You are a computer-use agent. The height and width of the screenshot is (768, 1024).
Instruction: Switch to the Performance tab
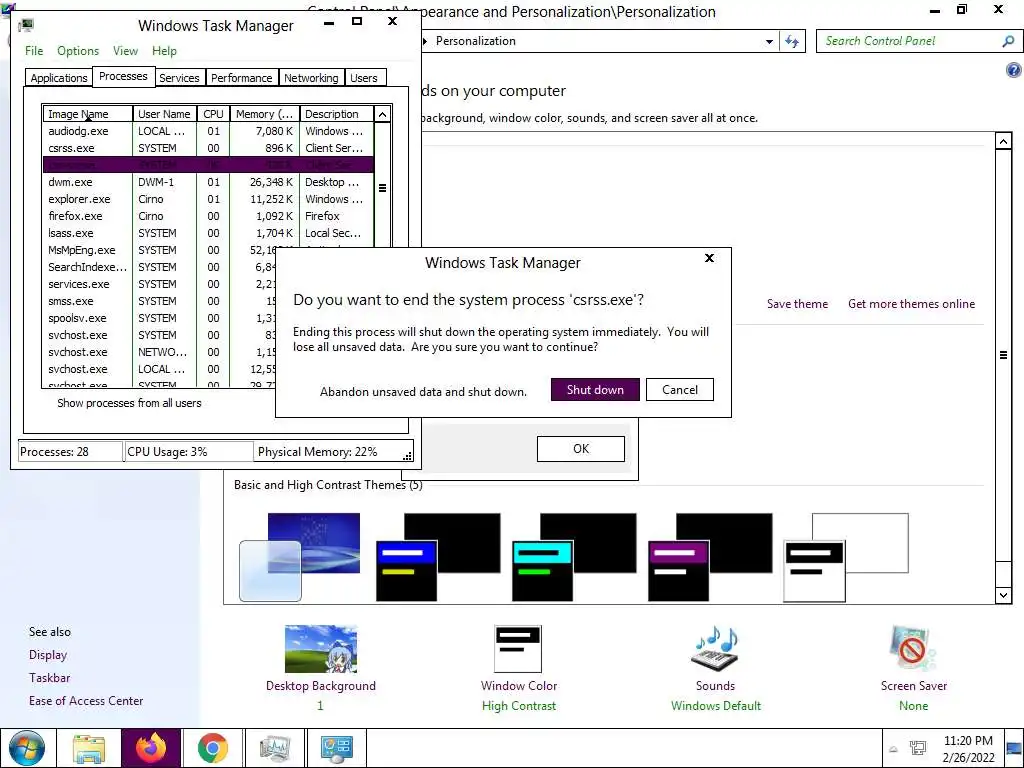242,78
